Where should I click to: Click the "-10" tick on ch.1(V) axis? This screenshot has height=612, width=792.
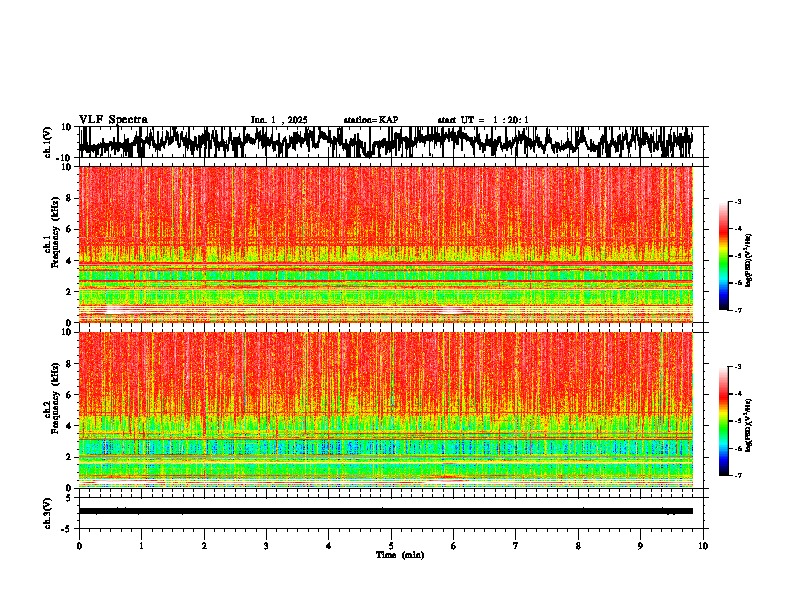tap(65, 158)
